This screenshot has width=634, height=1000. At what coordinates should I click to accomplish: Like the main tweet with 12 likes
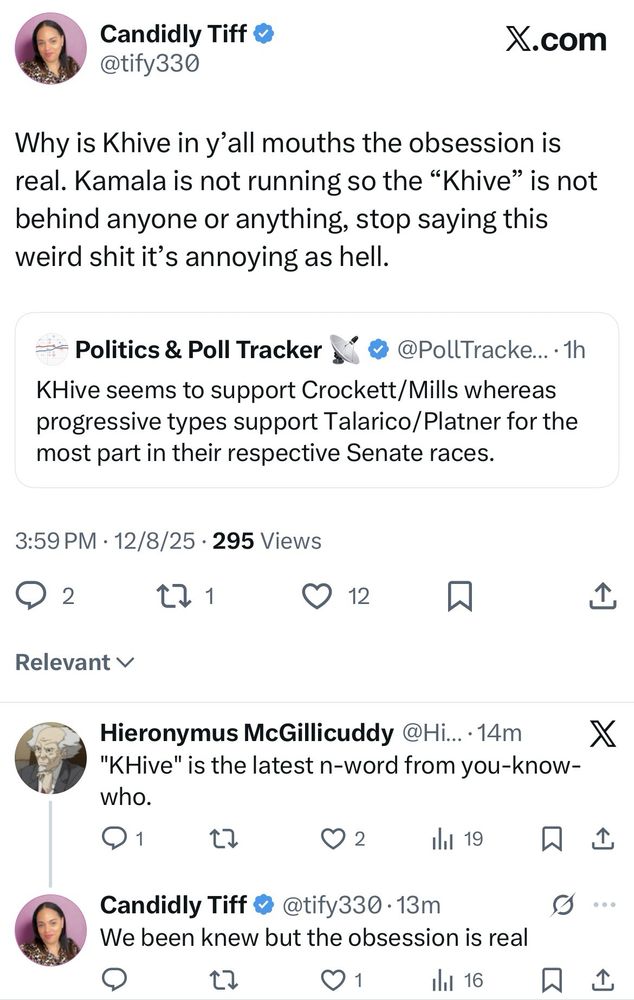(x=317, y=597)
